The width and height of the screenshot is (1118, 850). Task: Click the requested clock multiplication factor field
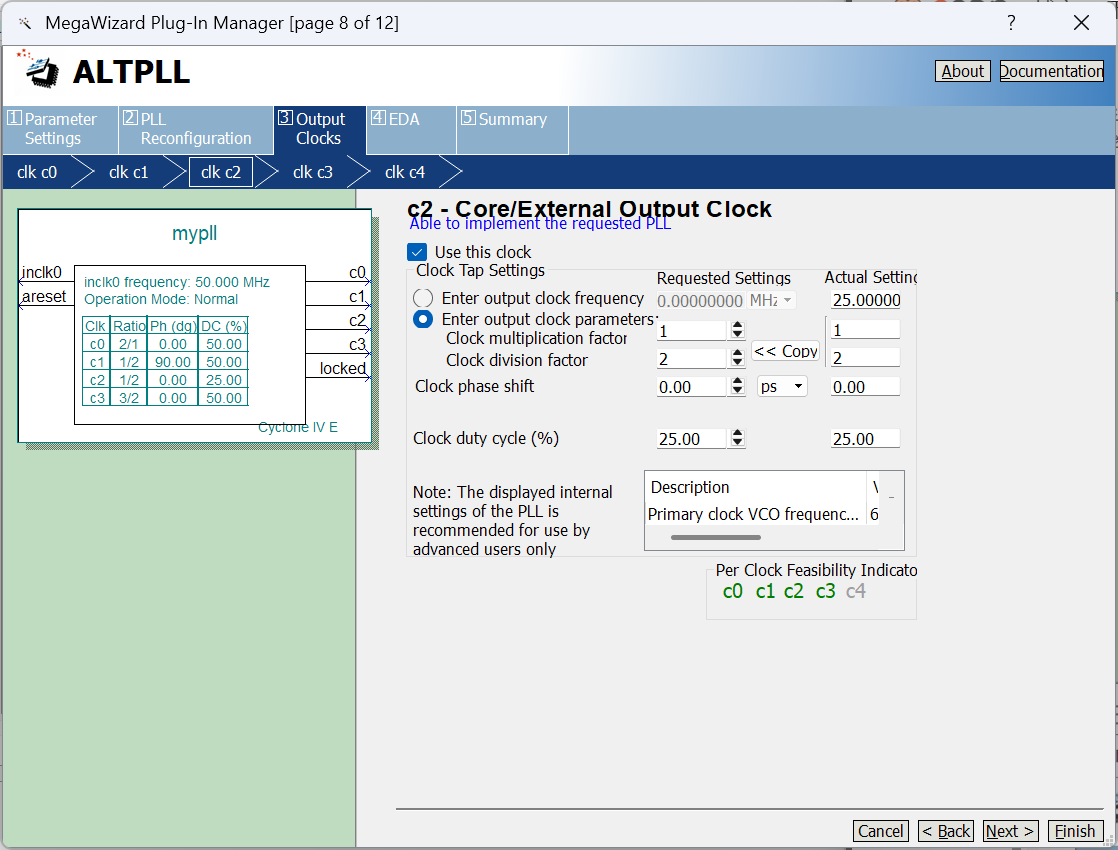(x=692, y=331)
